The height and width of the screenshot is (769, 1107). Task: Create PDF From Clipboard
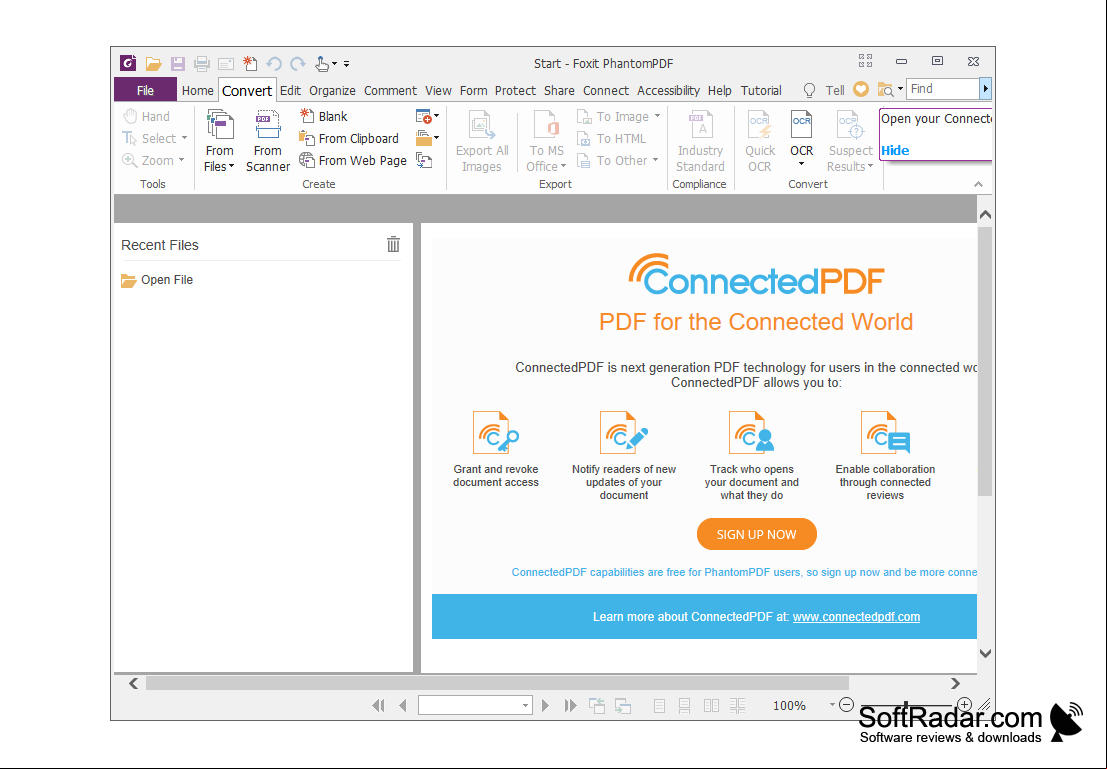coord(349,138)
